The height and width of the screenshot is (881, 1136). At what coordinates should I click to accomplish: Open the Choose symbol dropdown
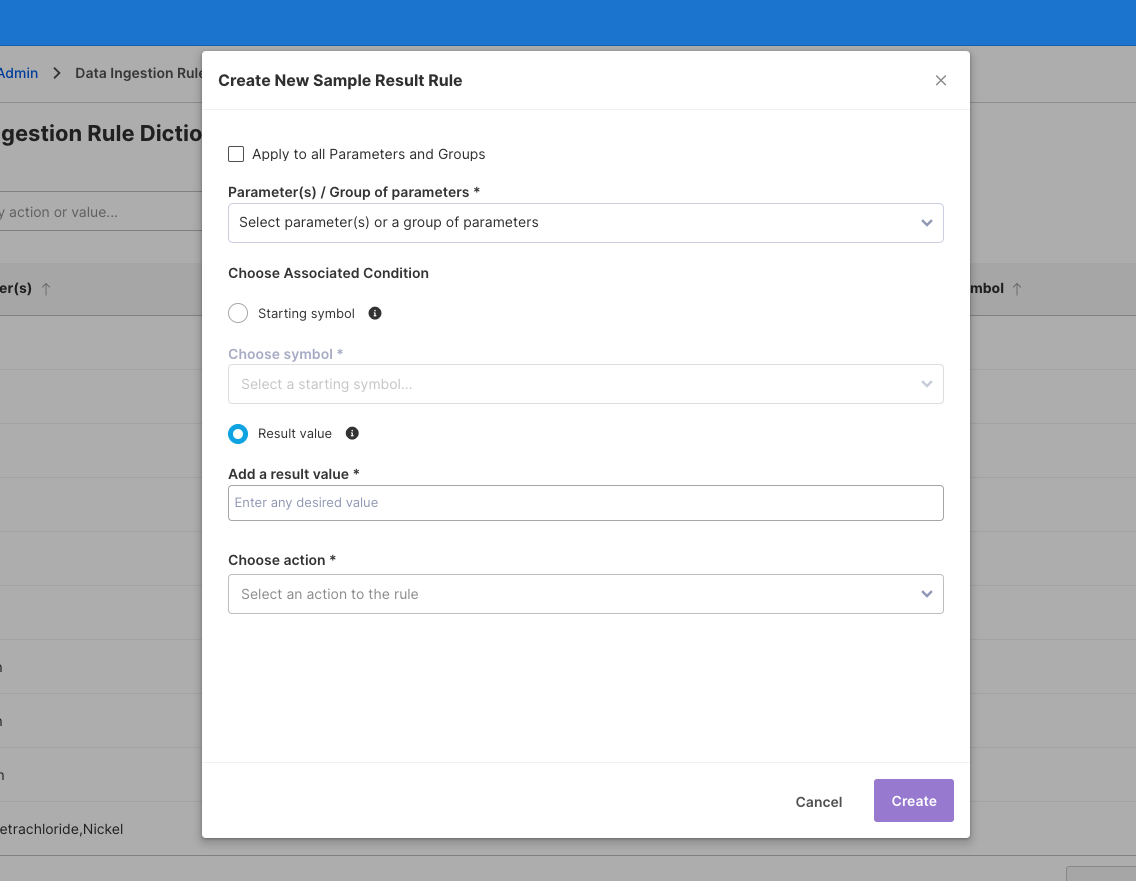point(585,384)
